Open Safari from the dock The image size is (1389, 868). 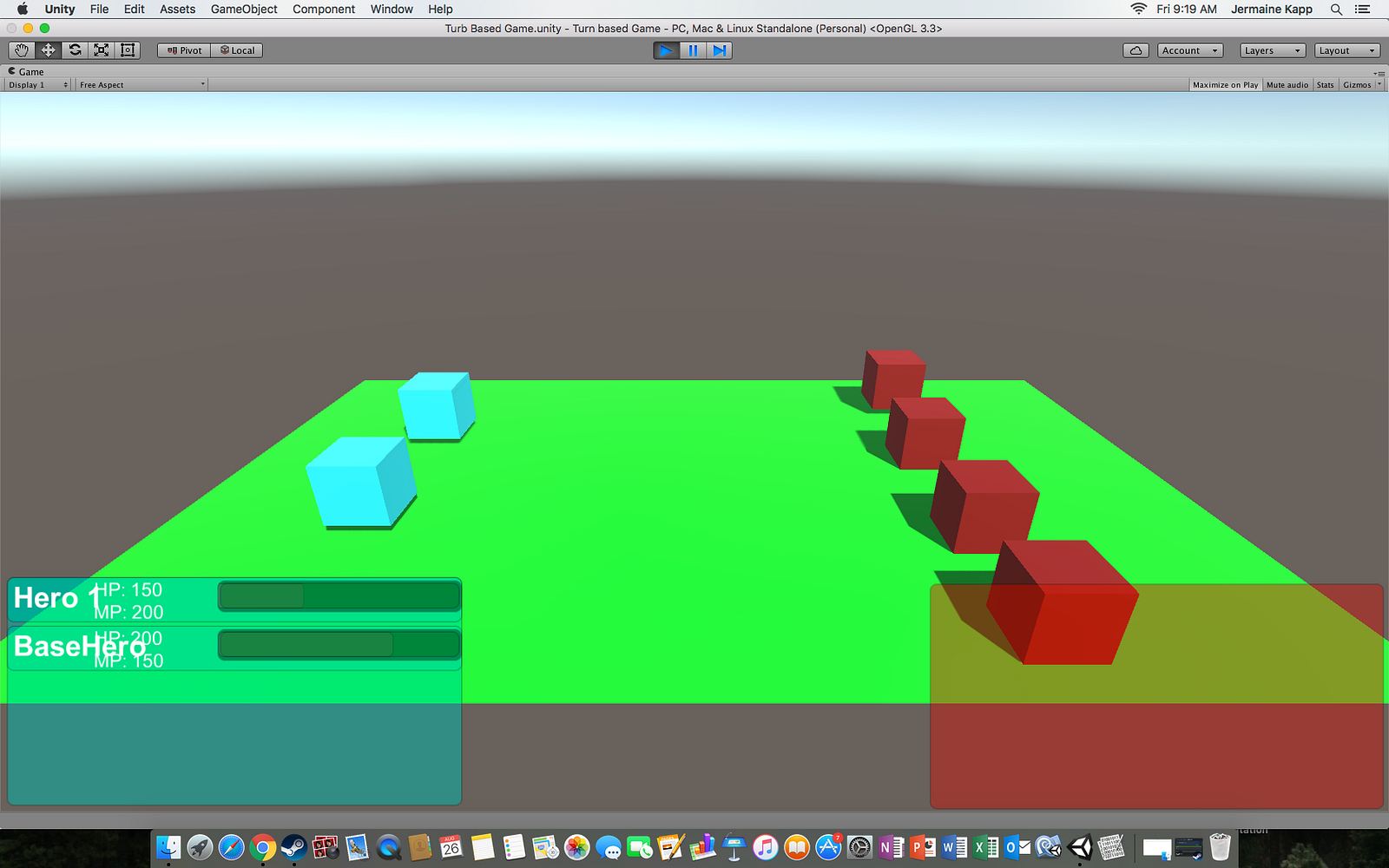231,847
